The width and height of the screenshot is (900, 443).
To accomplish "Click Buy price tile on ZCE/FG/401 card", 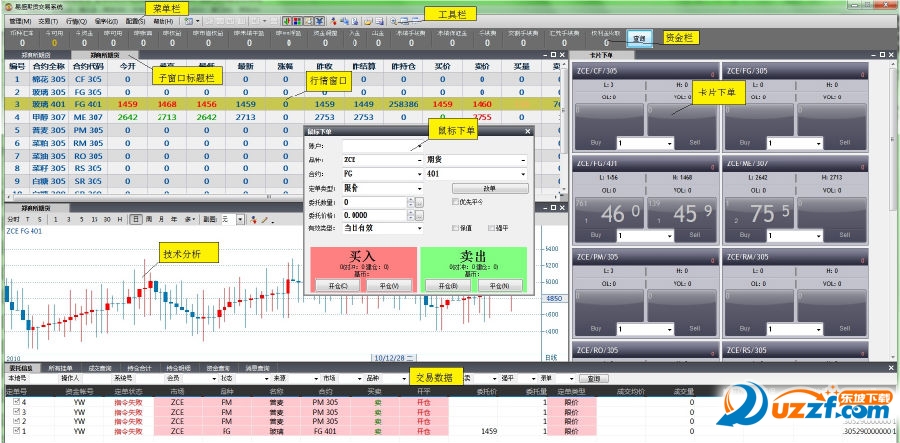I will coord(608,220).
